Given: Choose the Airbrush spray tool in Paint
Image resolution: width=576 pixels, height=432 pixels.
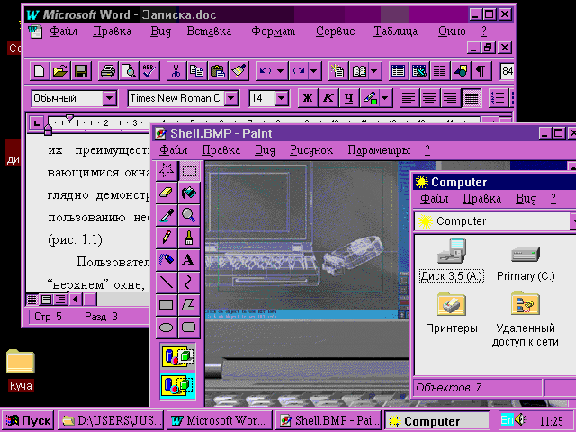Looking at the screenshot, I should coord(166,260).
